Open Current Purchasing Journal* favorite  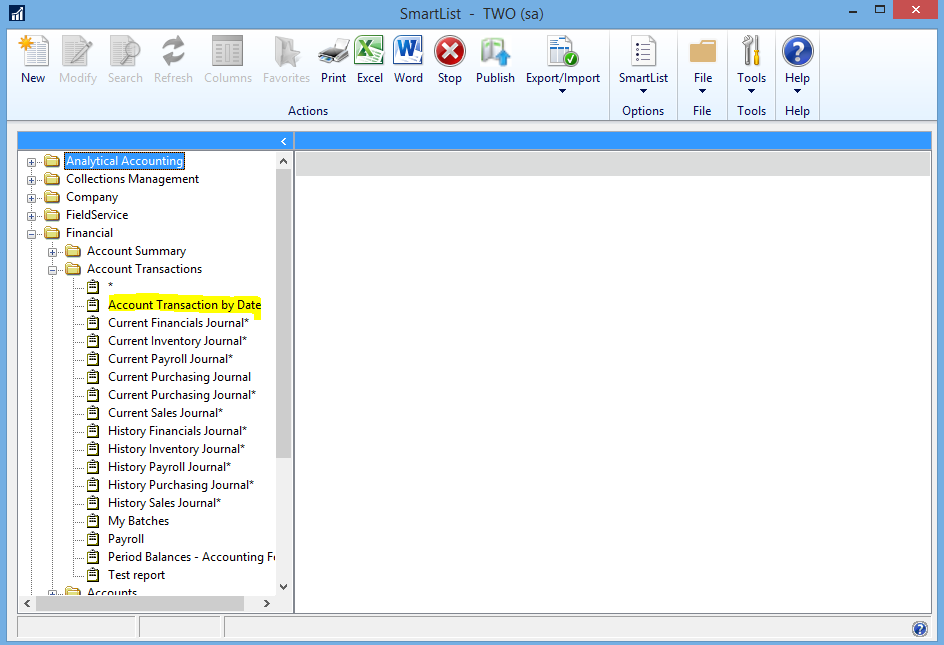(182, 395)
